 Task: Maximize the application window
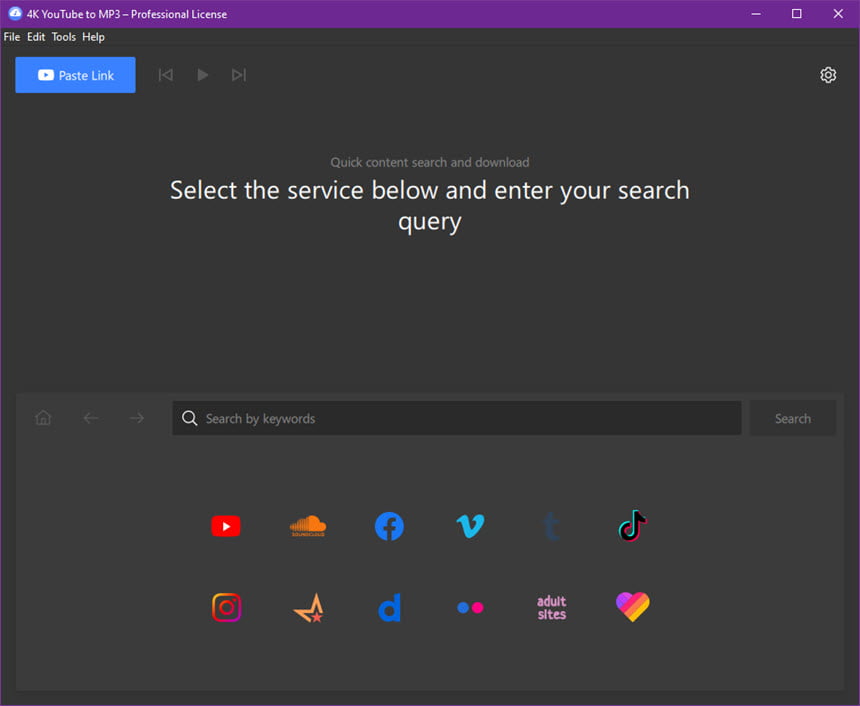(796, 14)
